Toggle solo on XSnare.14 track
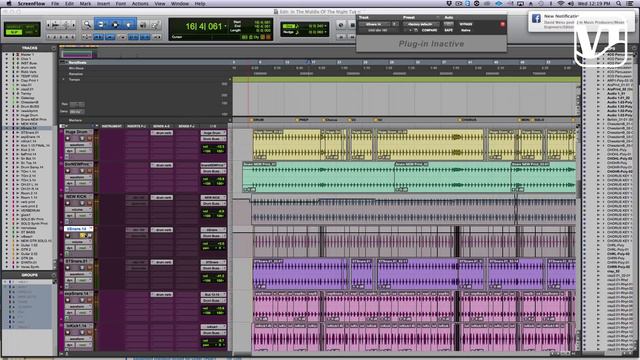The image size is (640, 360). [82, 236]
